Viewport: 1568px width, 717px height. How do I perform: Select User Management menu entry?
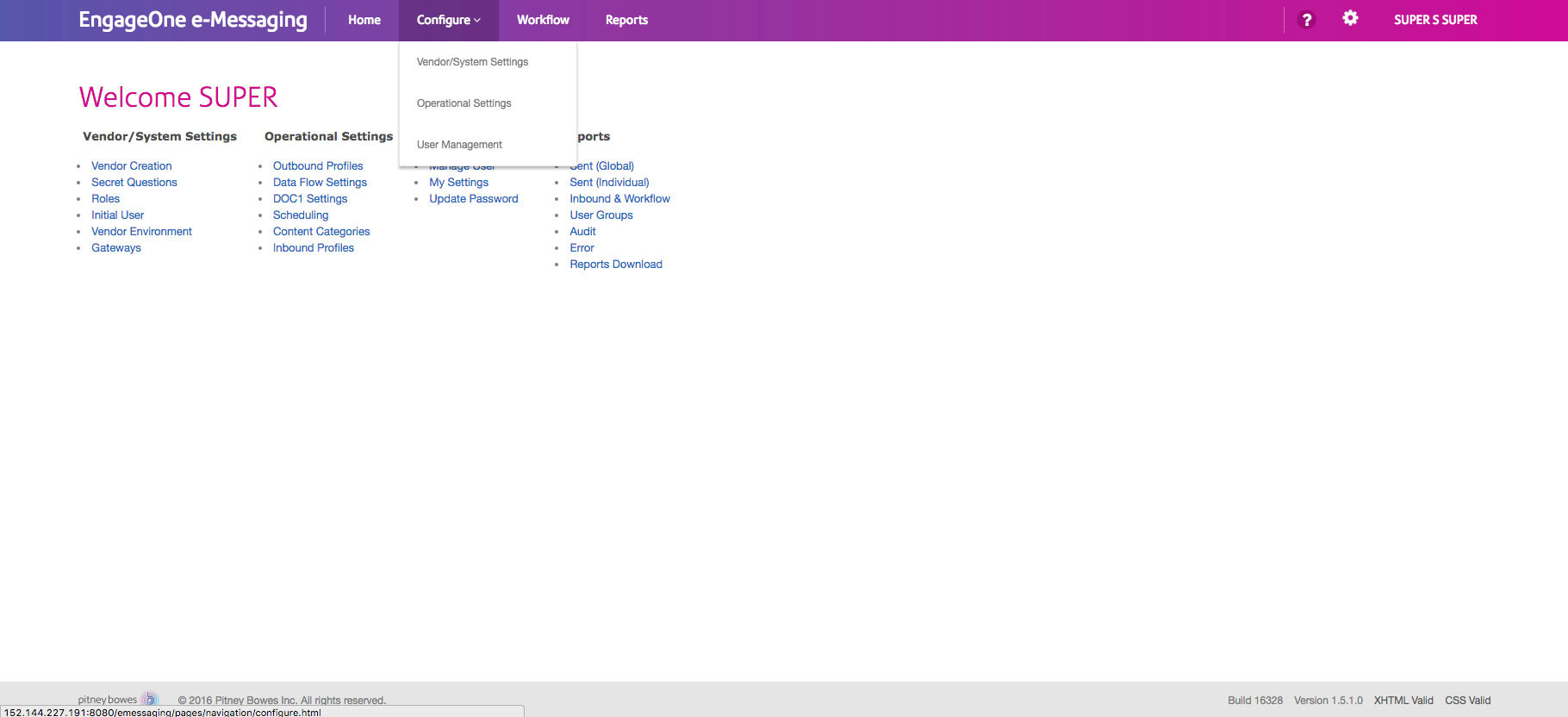(x=459, y=145)
